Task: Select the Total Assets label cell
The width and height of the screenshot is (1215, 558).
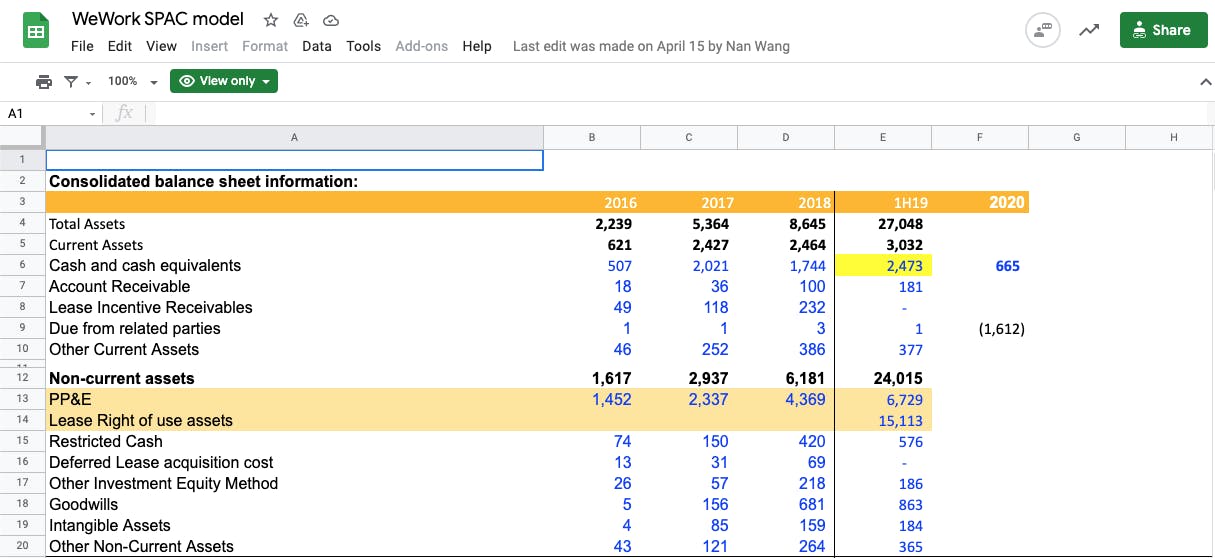Action: point(294,224)
